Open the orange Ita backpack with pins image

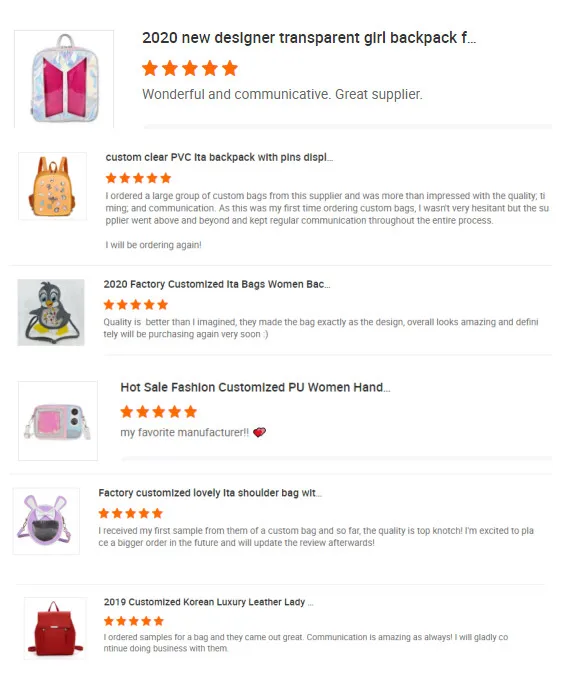(x=52, y=186)
